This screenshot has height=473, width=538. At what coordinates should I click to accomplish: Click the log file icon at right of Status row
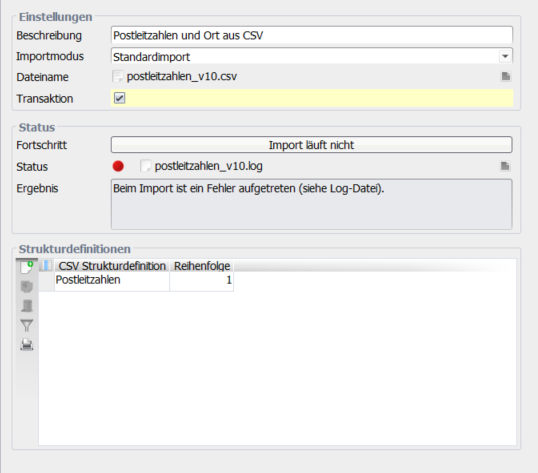[505, 166]
